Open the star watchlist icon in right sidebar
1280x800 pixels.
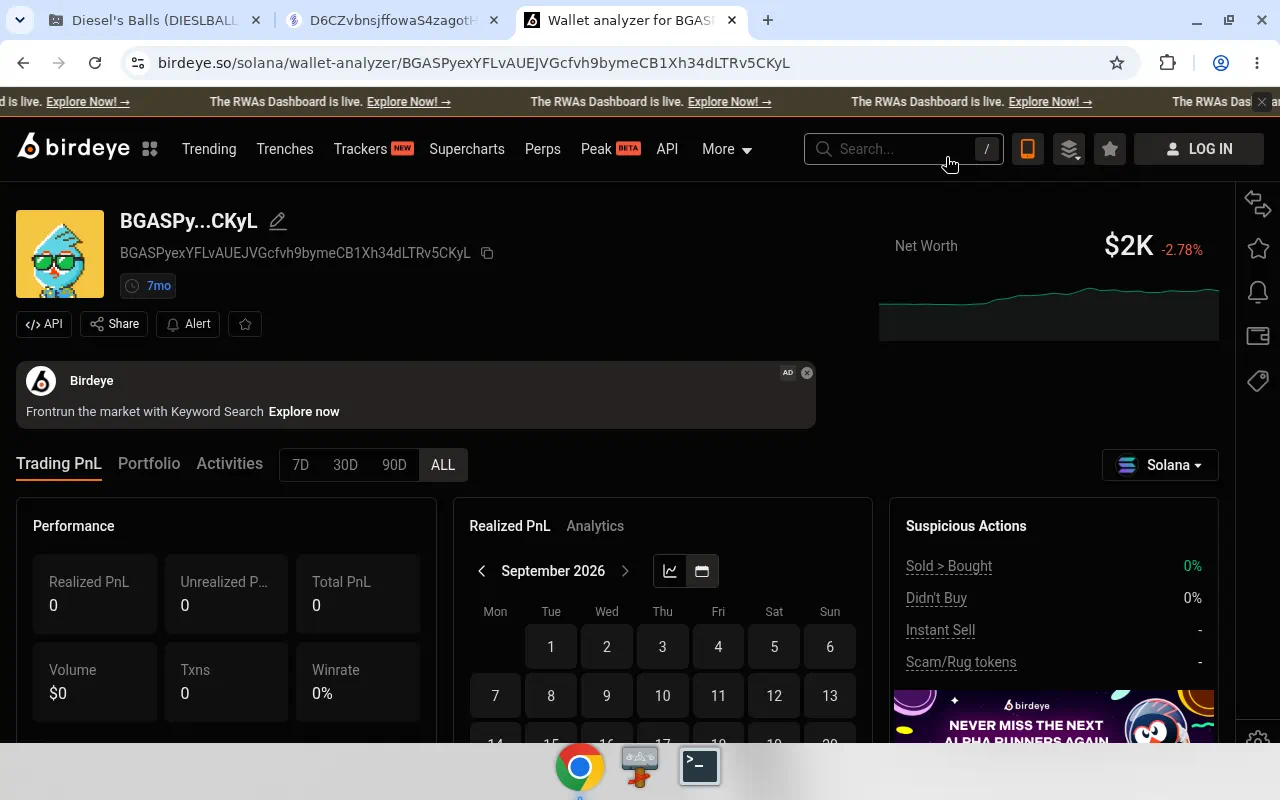(x=1258, y=248)
